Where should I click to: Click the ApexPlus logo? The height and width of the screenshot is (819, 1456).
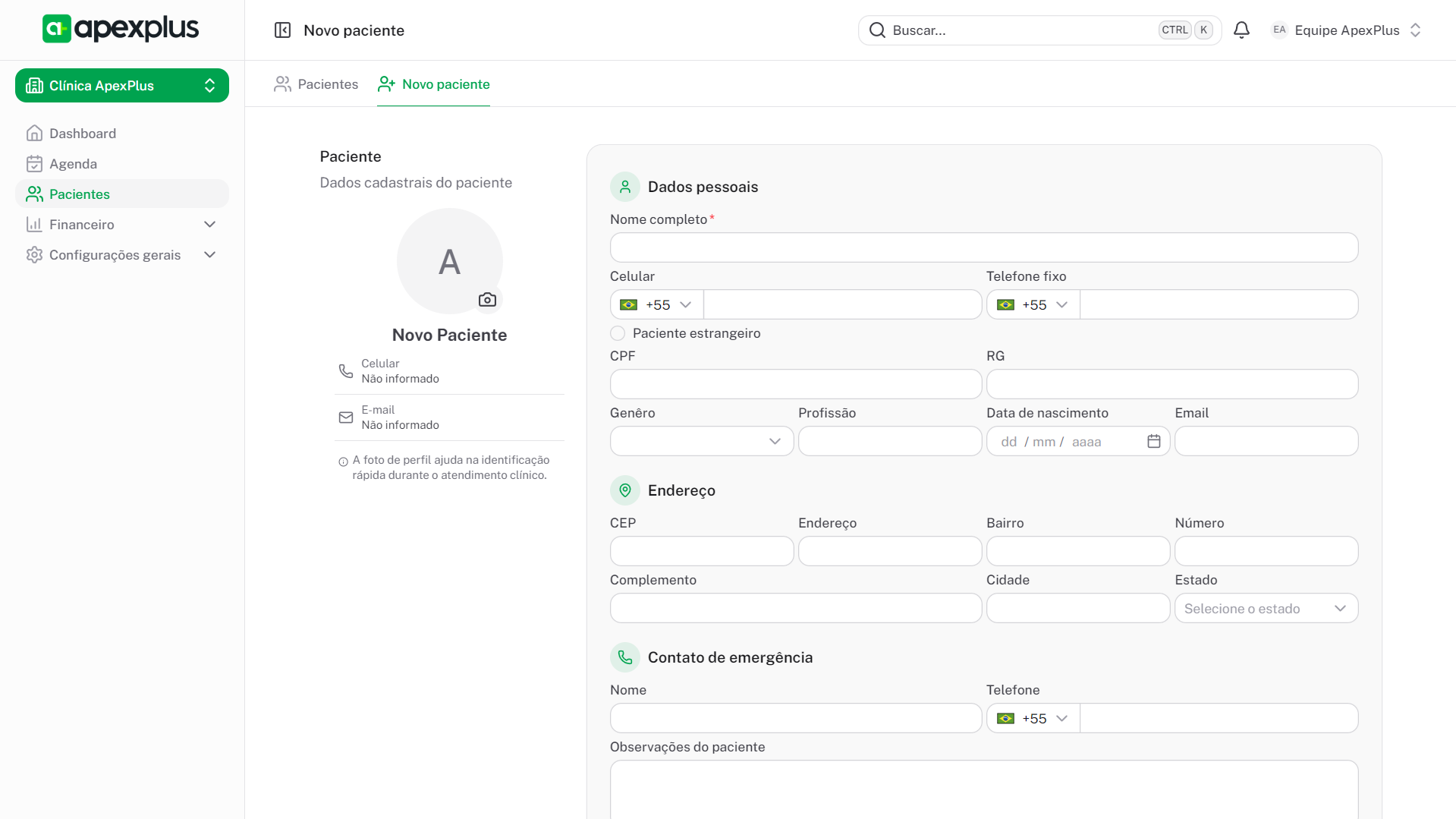(121, 29)
